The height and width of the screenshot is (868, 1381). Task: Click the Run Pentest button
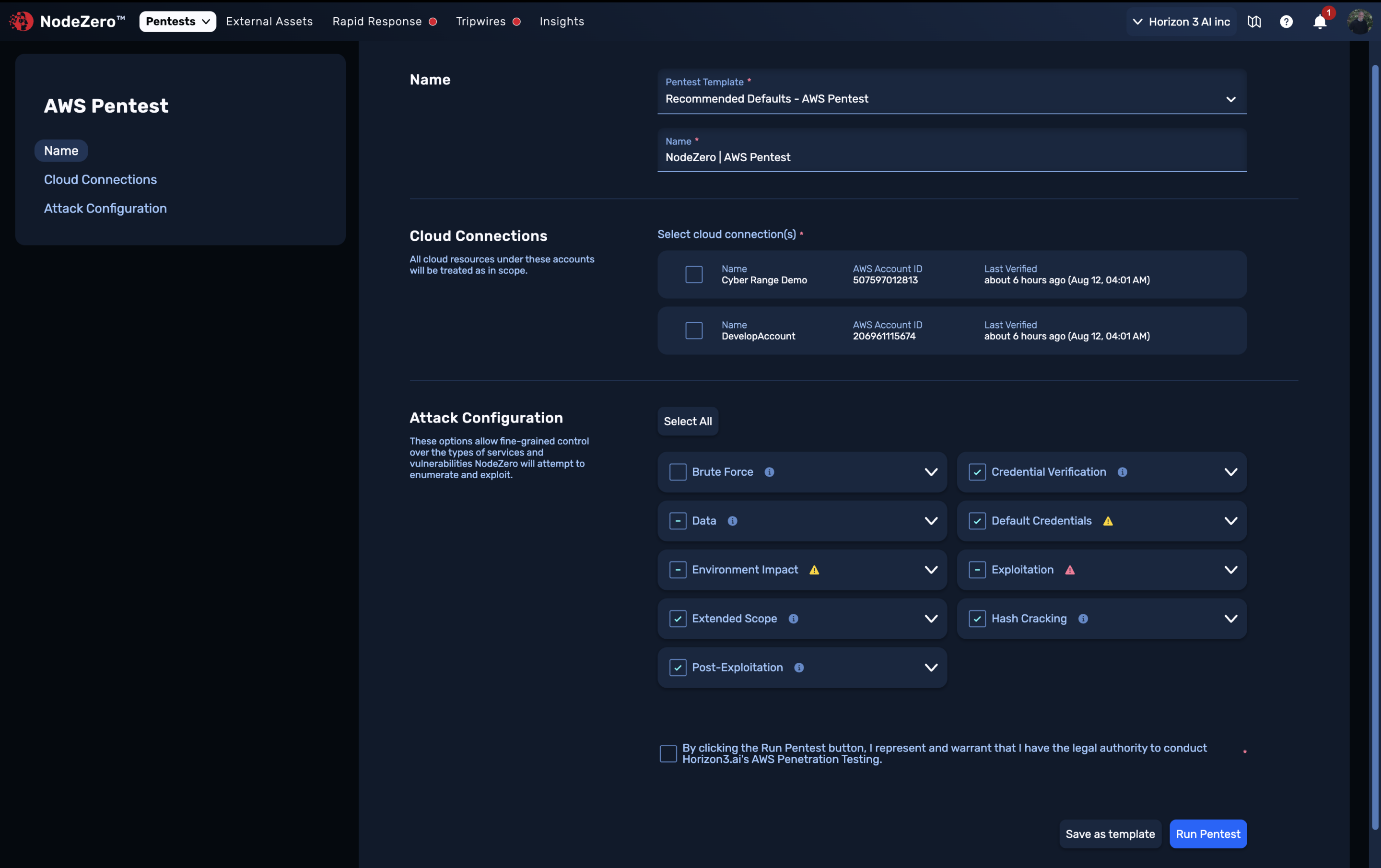point(1208,833)
